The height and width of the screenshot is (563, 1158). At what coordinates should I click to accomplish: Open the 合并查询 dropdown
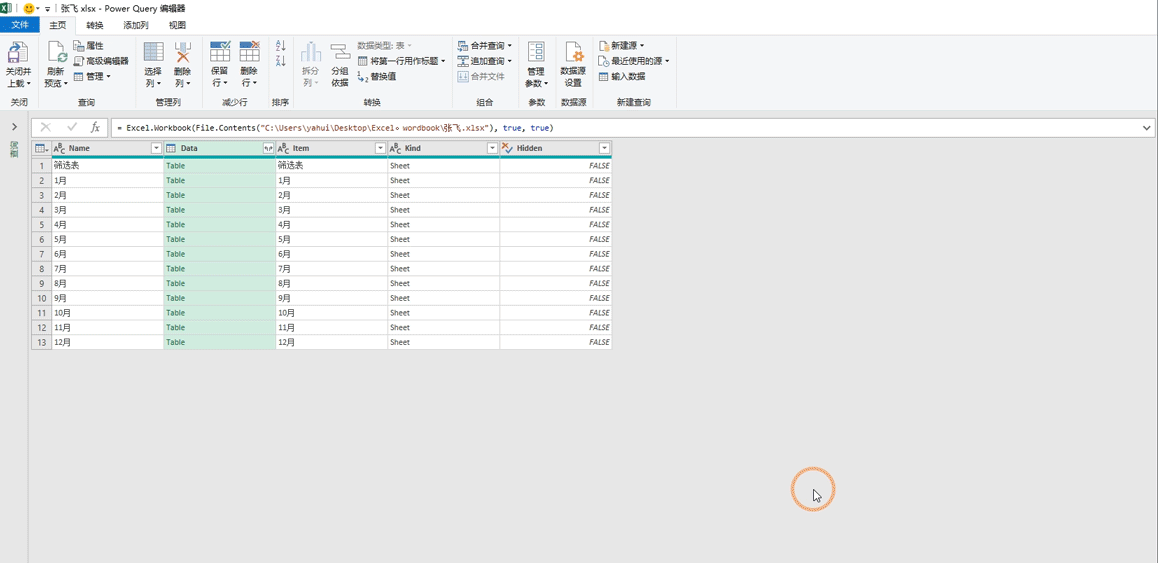[484, 46]
